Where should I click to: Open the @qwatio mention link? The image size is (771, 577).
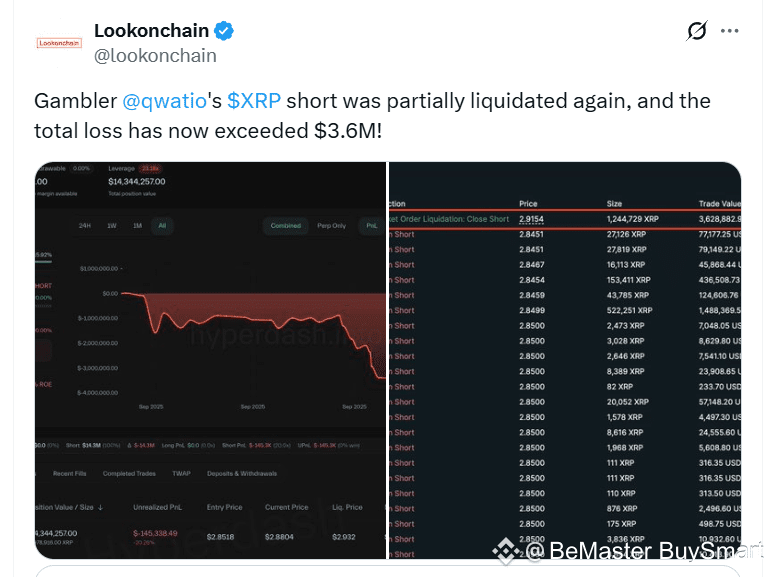pyautogui.click(x=164, y=101)
